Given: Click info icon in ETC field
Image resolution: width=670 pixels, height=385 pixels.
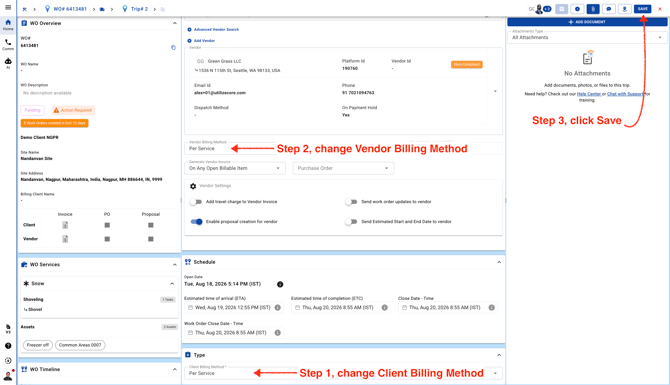Looking at the screenshot, I should click(x=385, y=308).
